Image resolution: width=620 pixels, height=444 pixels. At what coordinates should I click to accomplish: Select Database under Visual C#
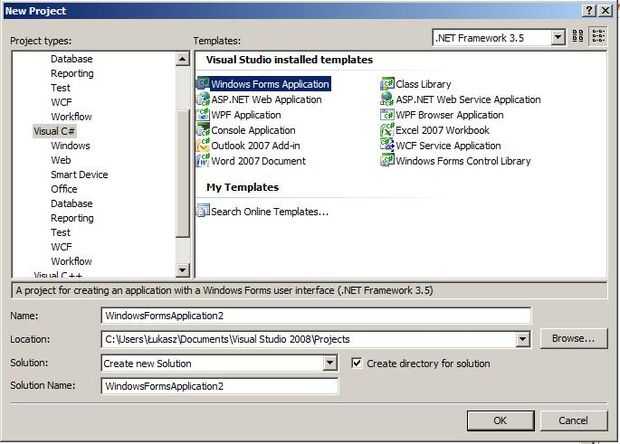point(72,204)
